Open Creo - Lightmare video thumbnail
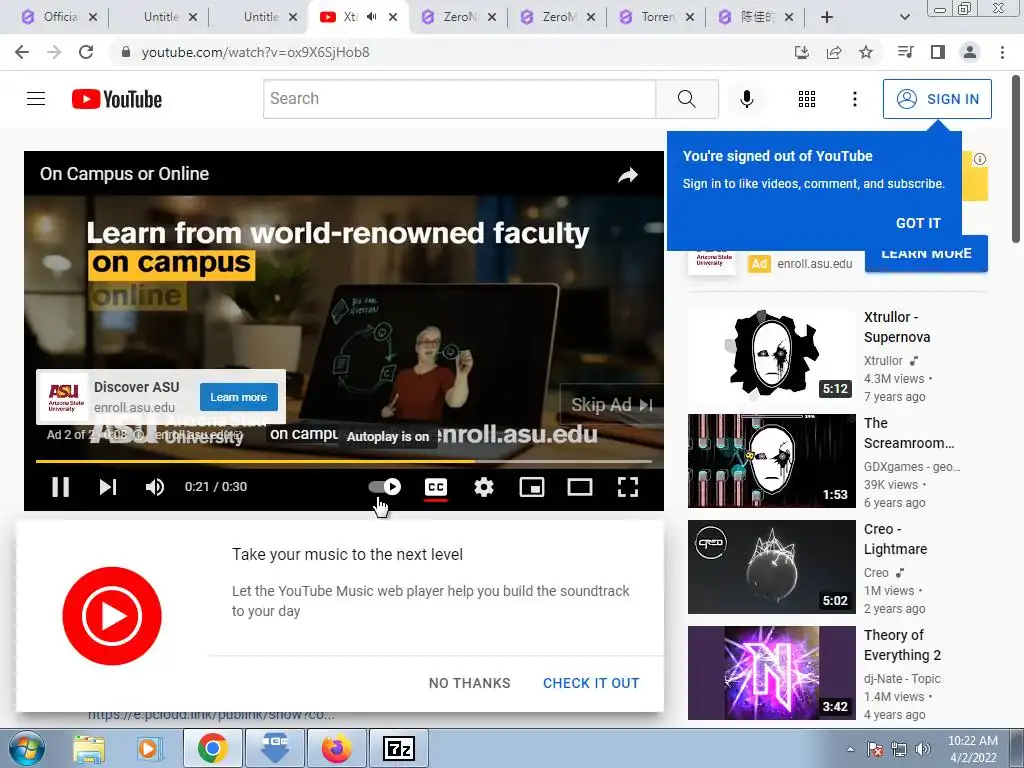The height and width of the screenshot is (768, 1024). (771, 567)
